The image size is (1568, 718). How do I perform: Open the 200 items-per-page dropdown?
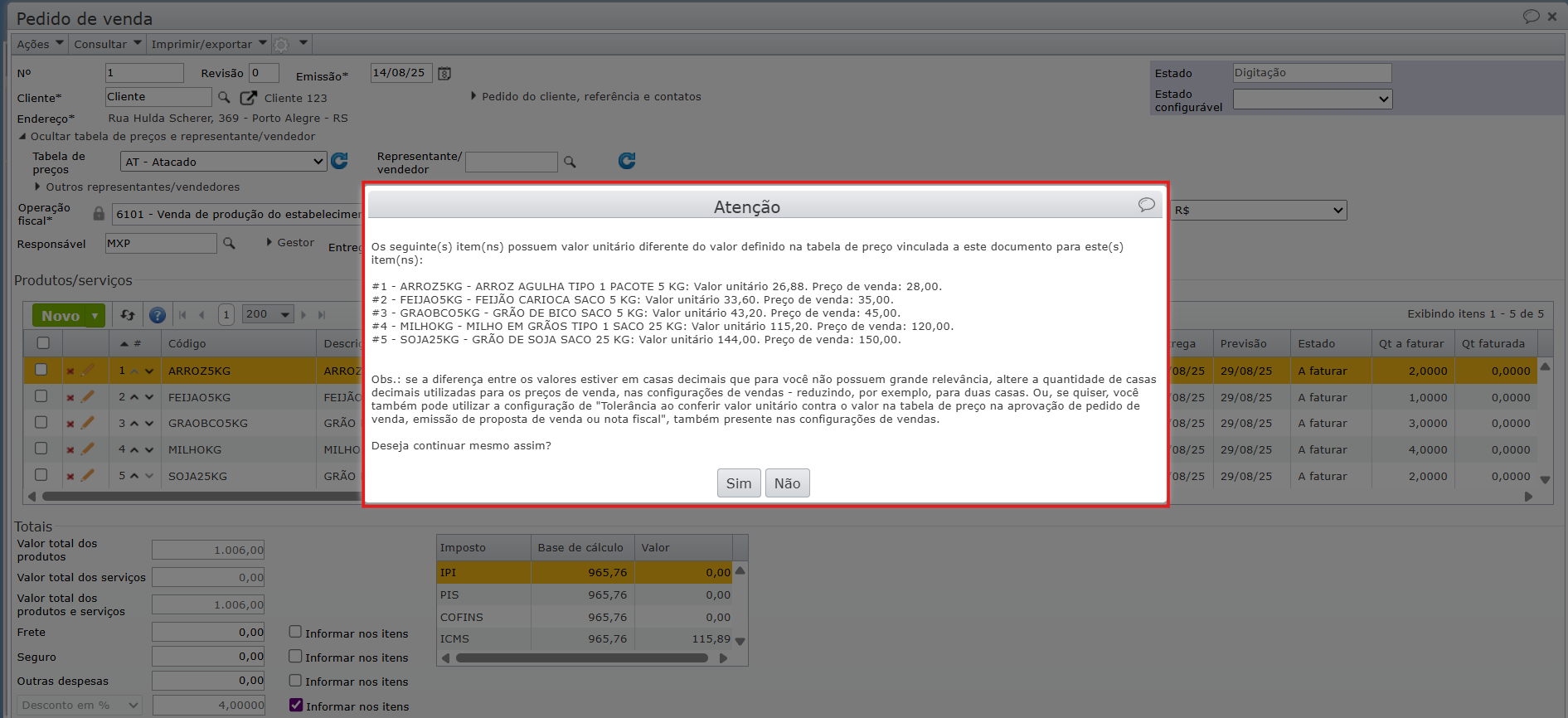click(x=268, y=314)
